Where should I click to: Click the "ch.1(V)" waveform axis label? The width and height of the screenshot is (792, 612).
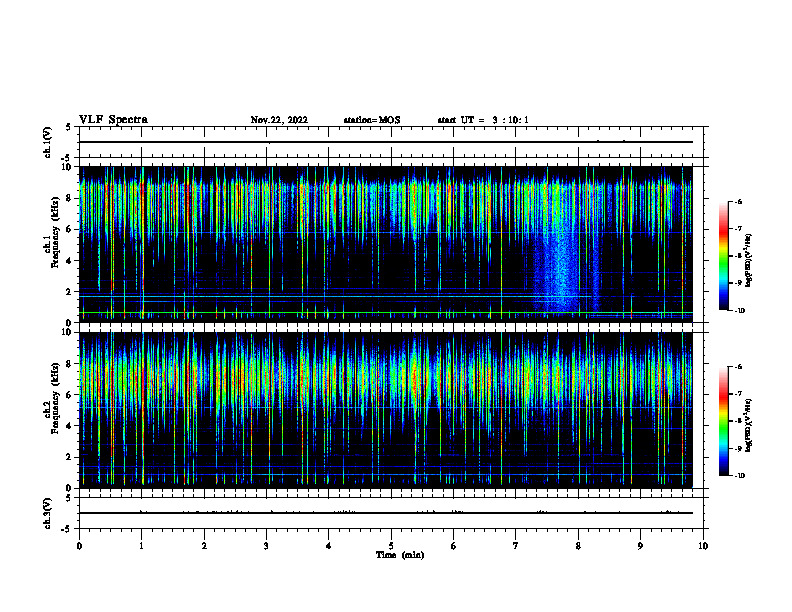click(x=48, y=142)
